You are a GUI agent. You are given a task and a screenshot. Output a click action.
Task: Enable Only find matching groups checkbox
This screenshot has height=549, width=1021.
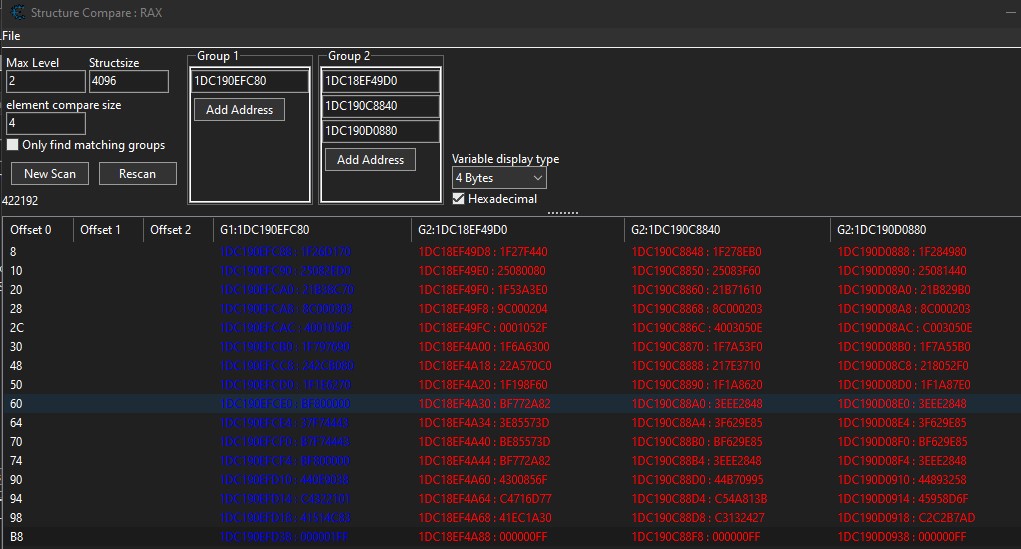click(13, 145)
